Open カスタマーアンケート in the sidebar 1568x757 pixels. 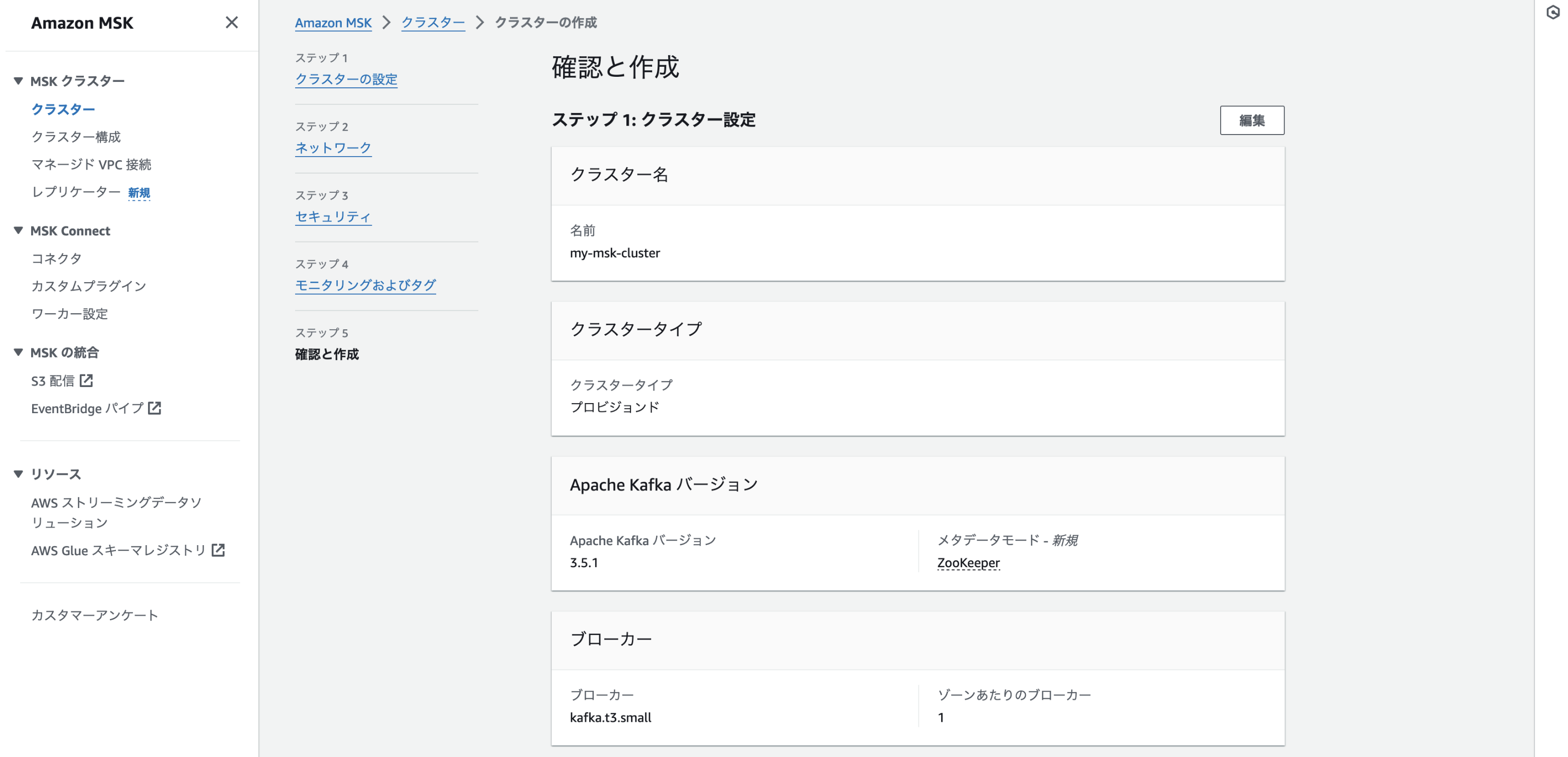94,615
